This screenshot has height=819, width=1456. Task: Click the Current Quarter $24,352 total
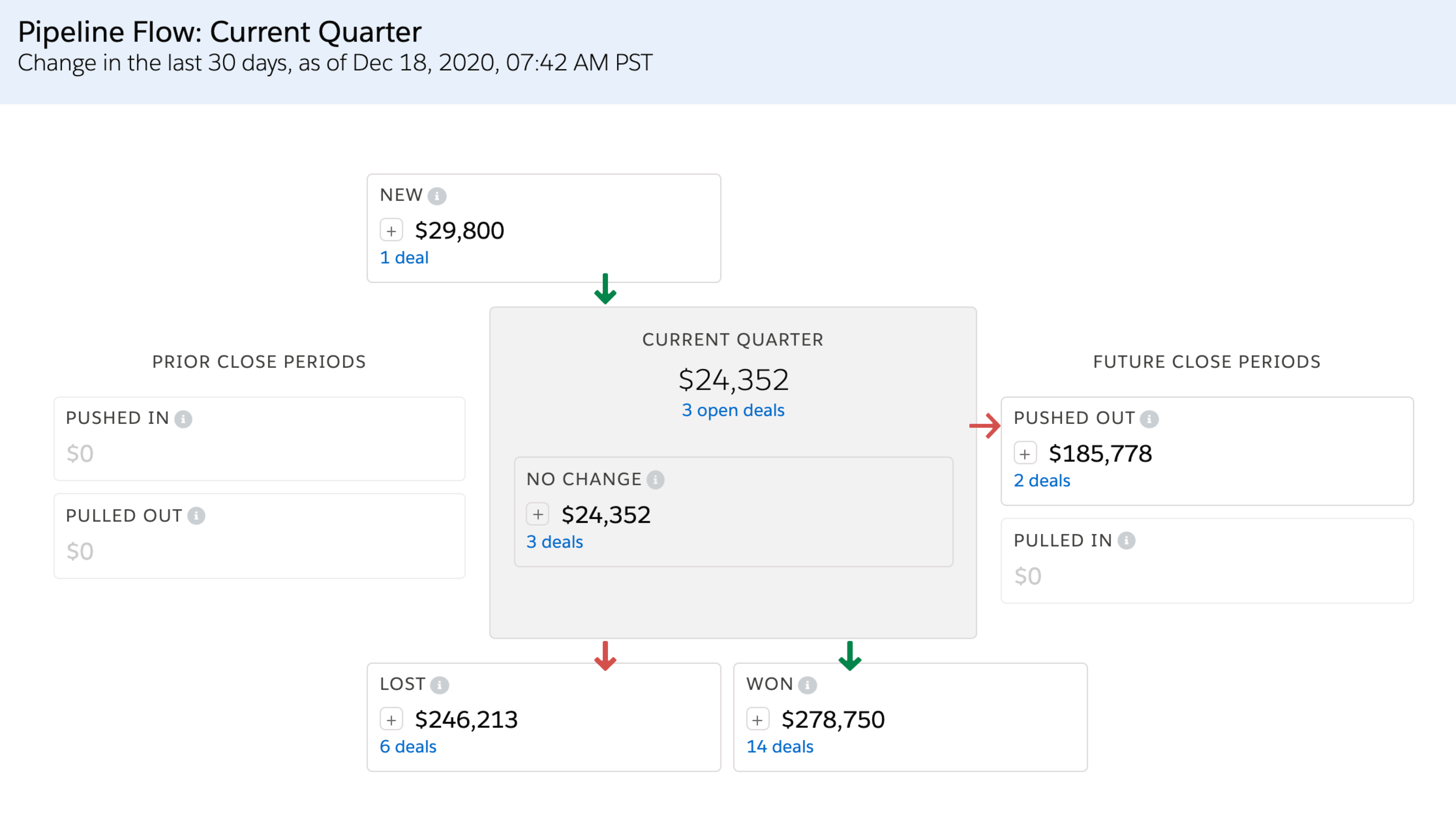tap(733, 380)
